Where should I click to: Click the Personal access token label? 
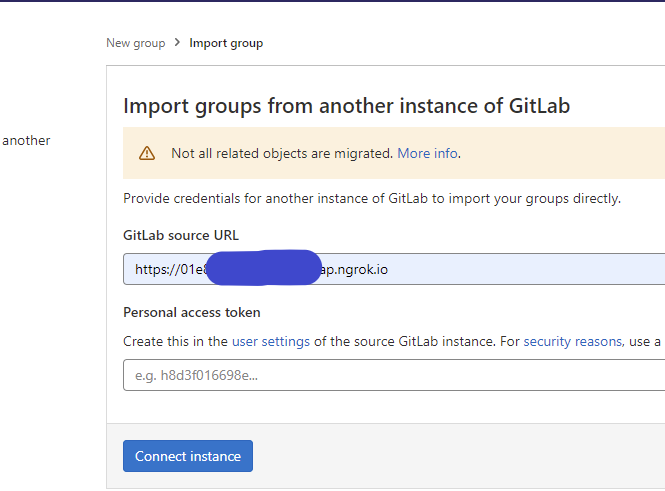191,312
